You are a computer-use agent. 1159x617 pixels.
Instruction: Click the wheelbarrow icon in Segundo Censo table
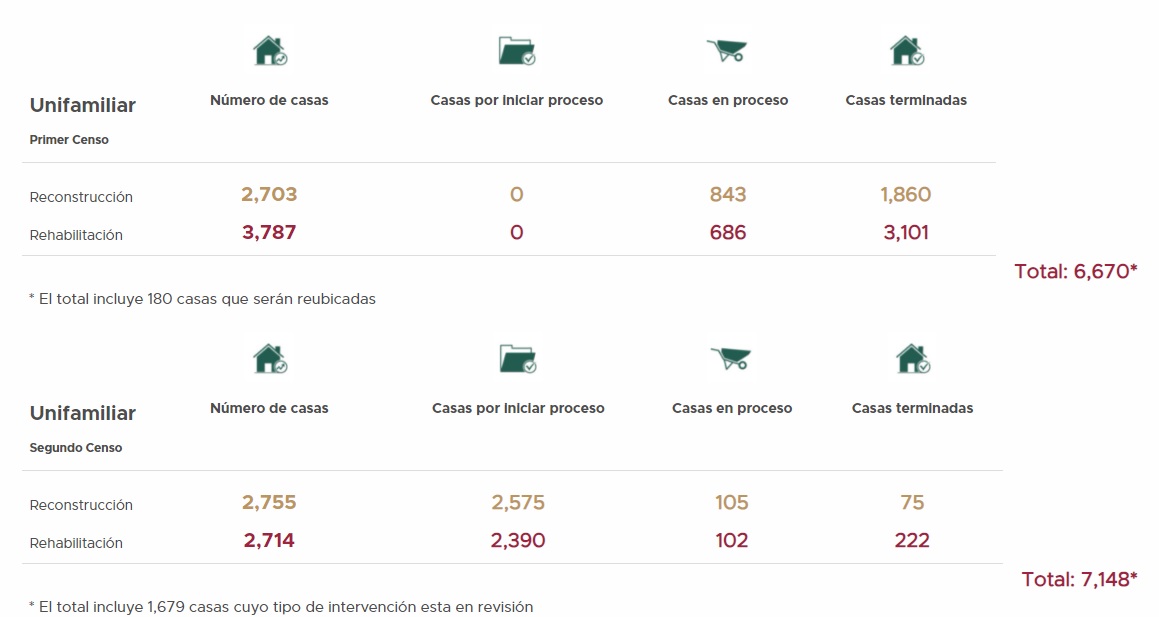(x=731, y=359)
